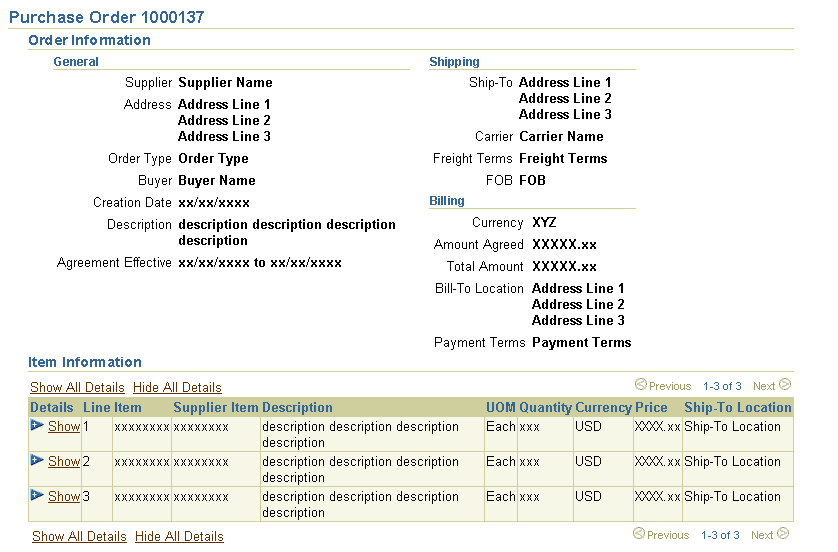
Task: Click top Hide All Details link
Action: [x=177, y=387]
